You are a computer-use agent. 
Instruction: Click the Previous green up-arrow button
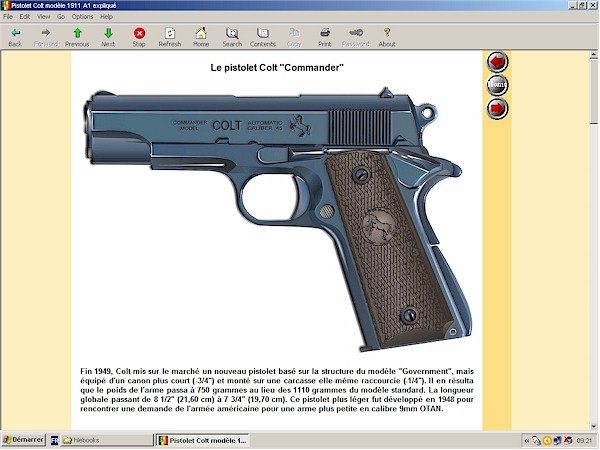click(x=77, y=37)
